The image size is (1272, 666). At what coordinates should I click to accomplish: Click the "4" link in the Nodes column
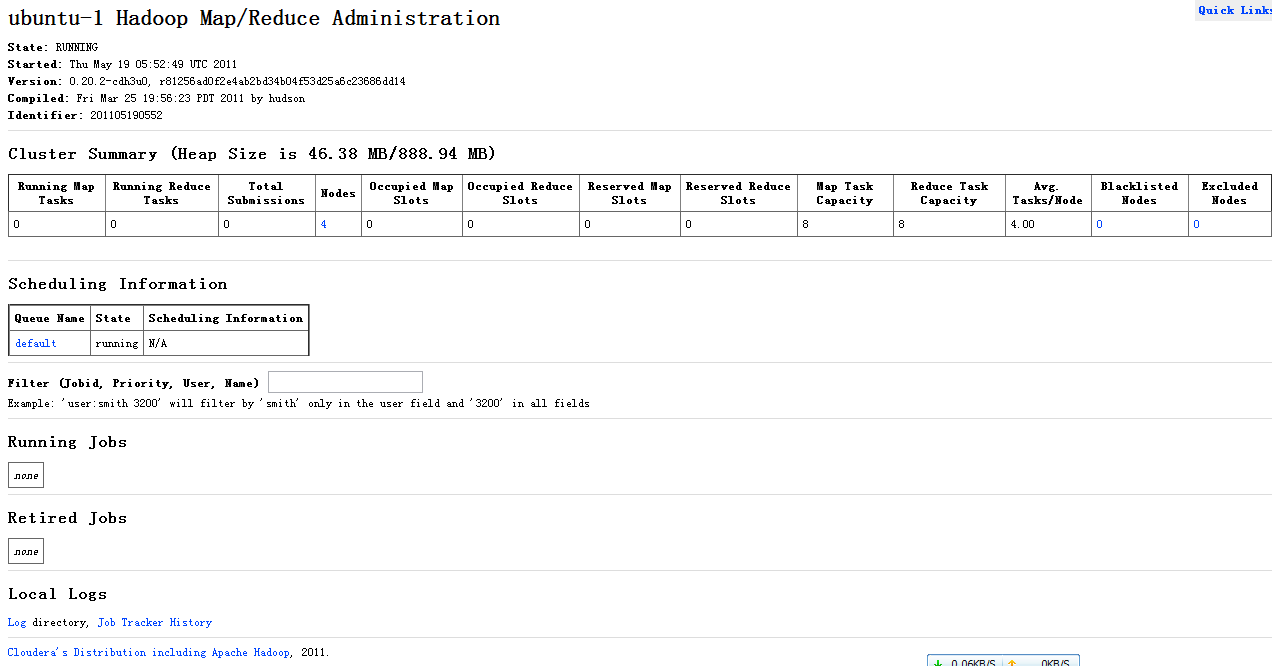point(322,224)
